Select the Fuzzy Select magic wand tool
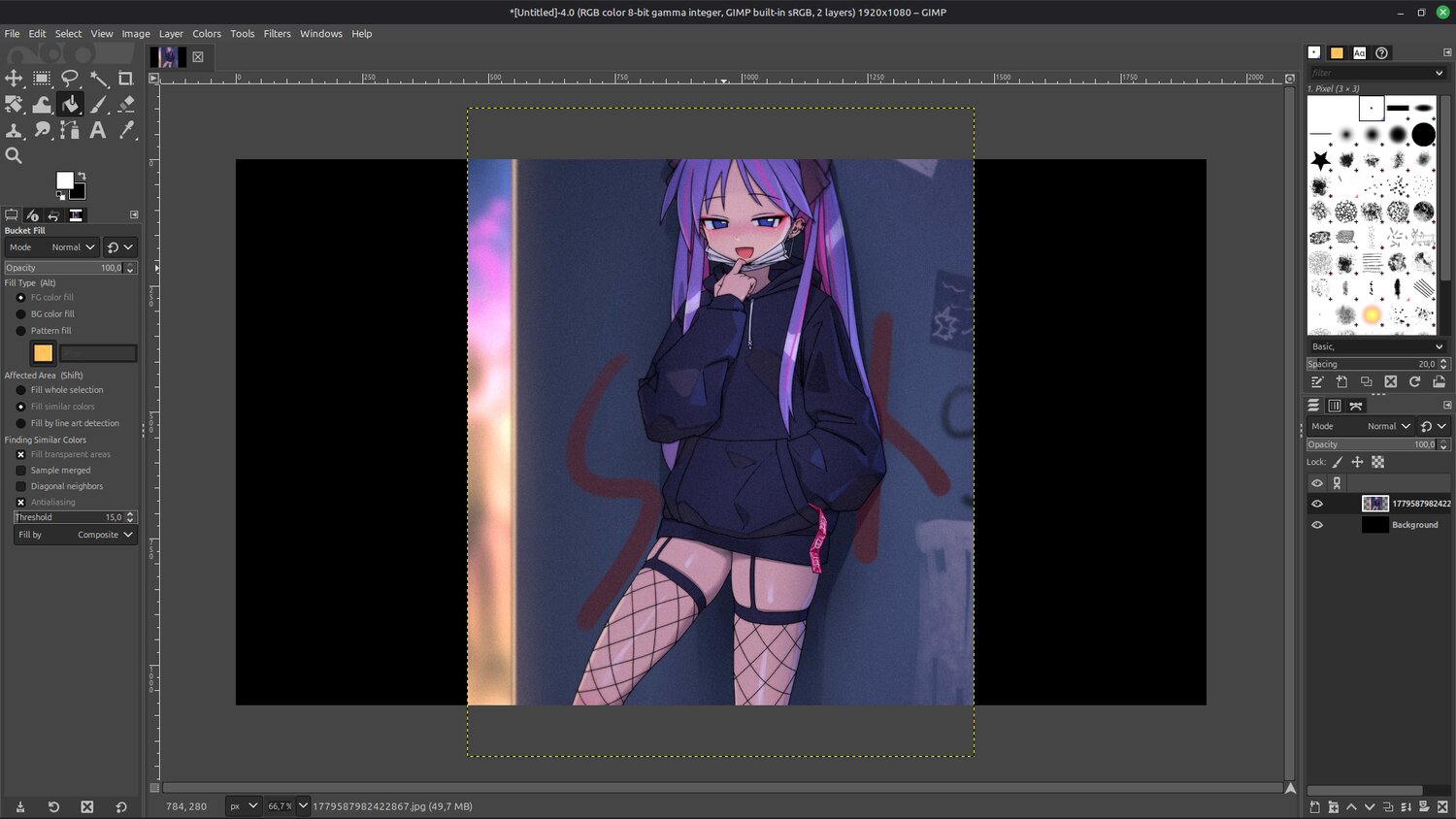Screen dimensions: 1456x819 click(x=98, y=79)
